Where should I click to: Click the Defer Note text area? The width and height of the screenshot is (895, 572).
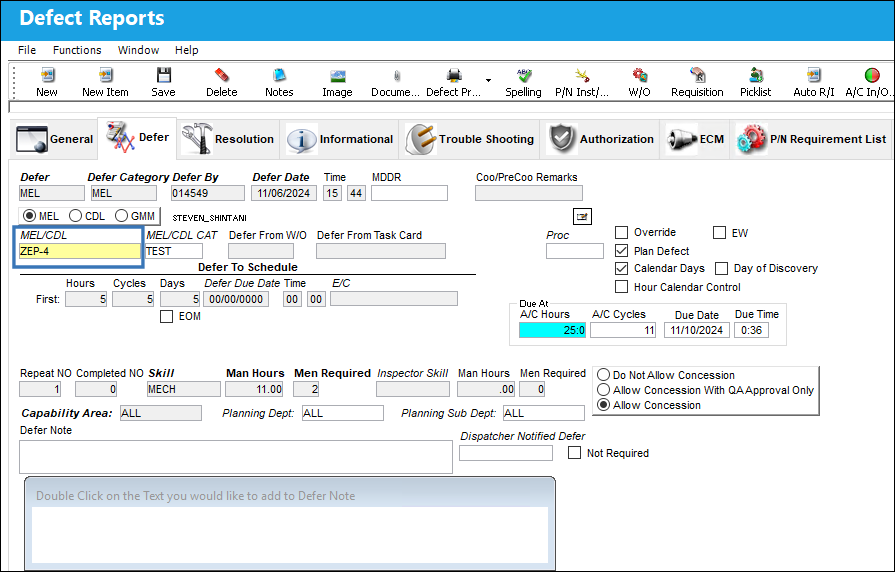coord(236,457)
